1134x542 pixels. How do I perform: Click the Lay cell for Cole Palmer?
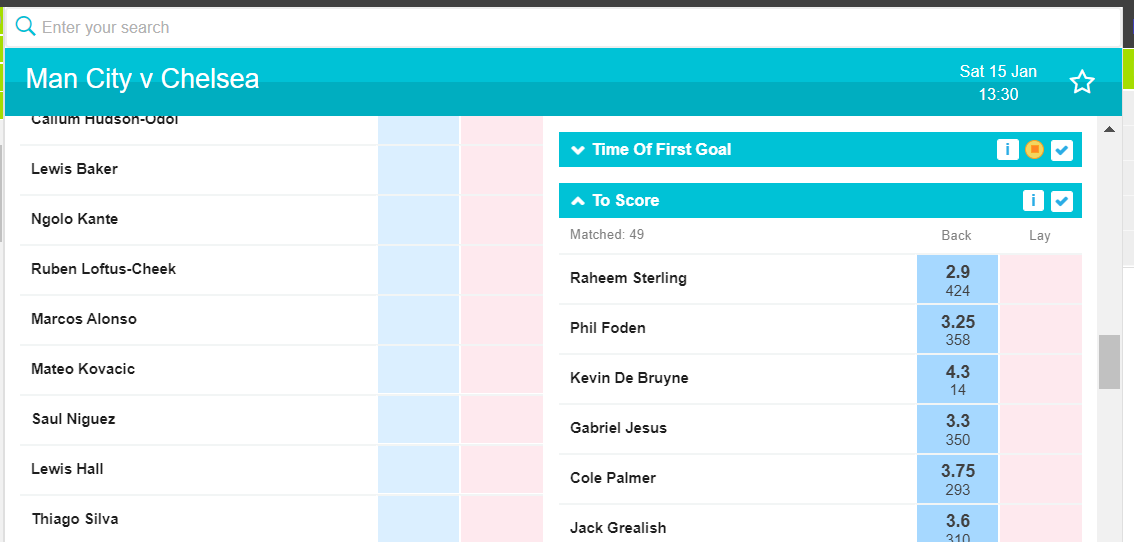(x=1041, y=479)
